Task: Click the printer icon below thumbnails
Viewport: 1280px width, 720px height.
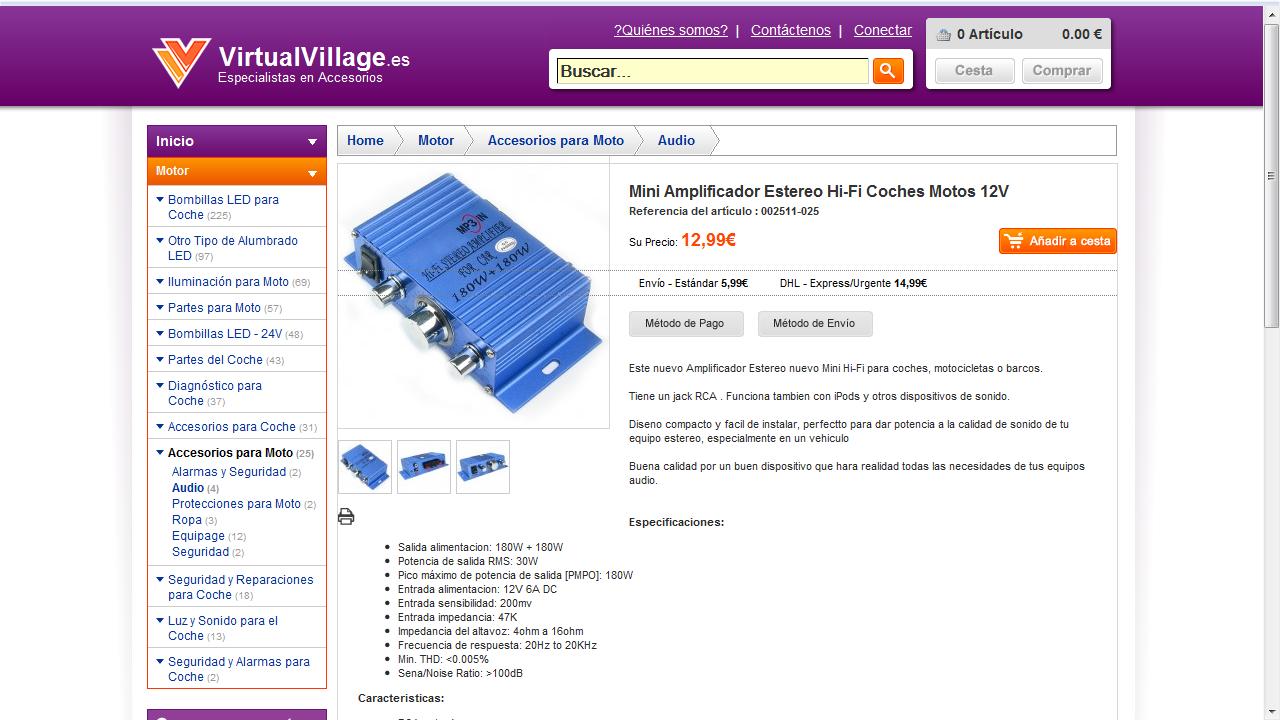Action: (x=346, y=516)
